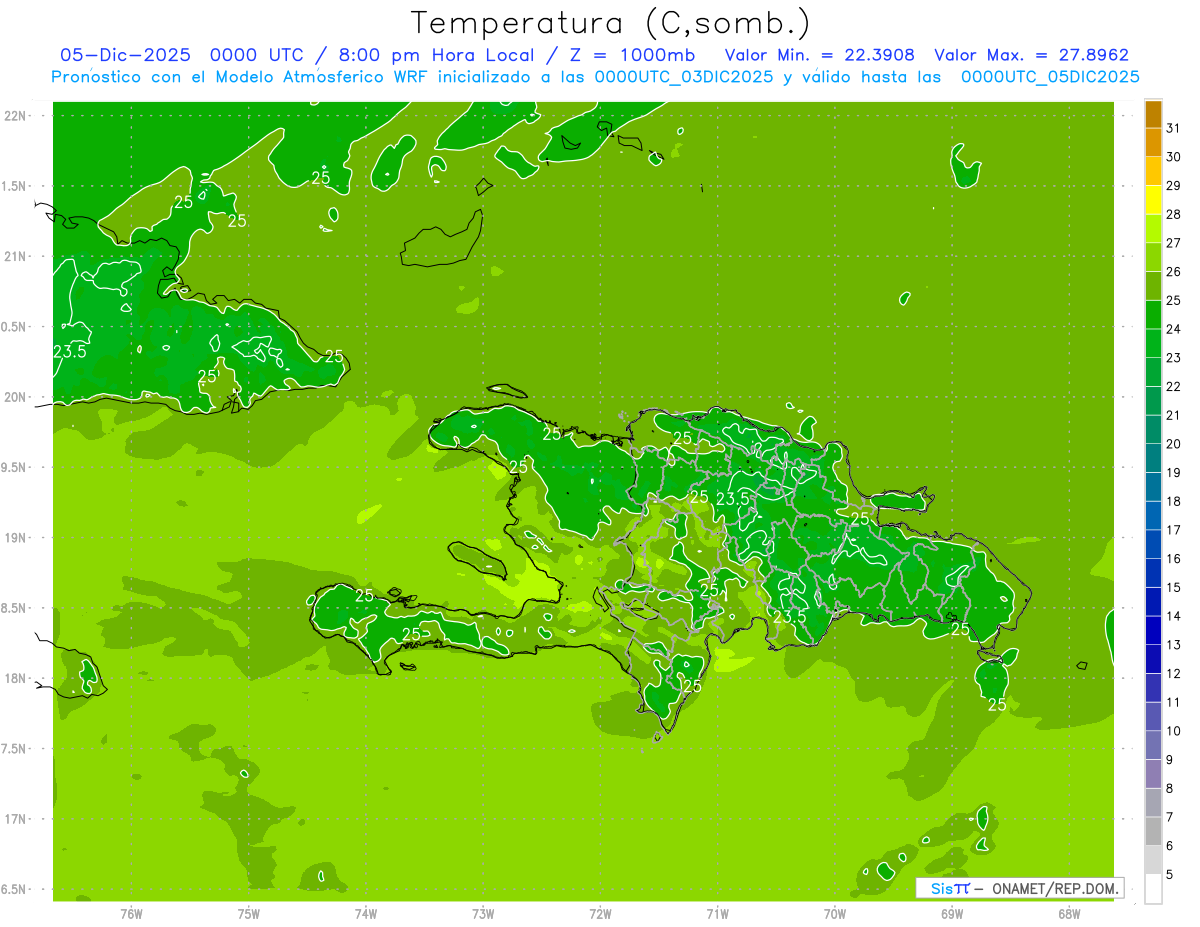This screenshot has width=1200, height=927.
Task: Click the blue "SisPi" logo text
Action: tap(949, 888)
